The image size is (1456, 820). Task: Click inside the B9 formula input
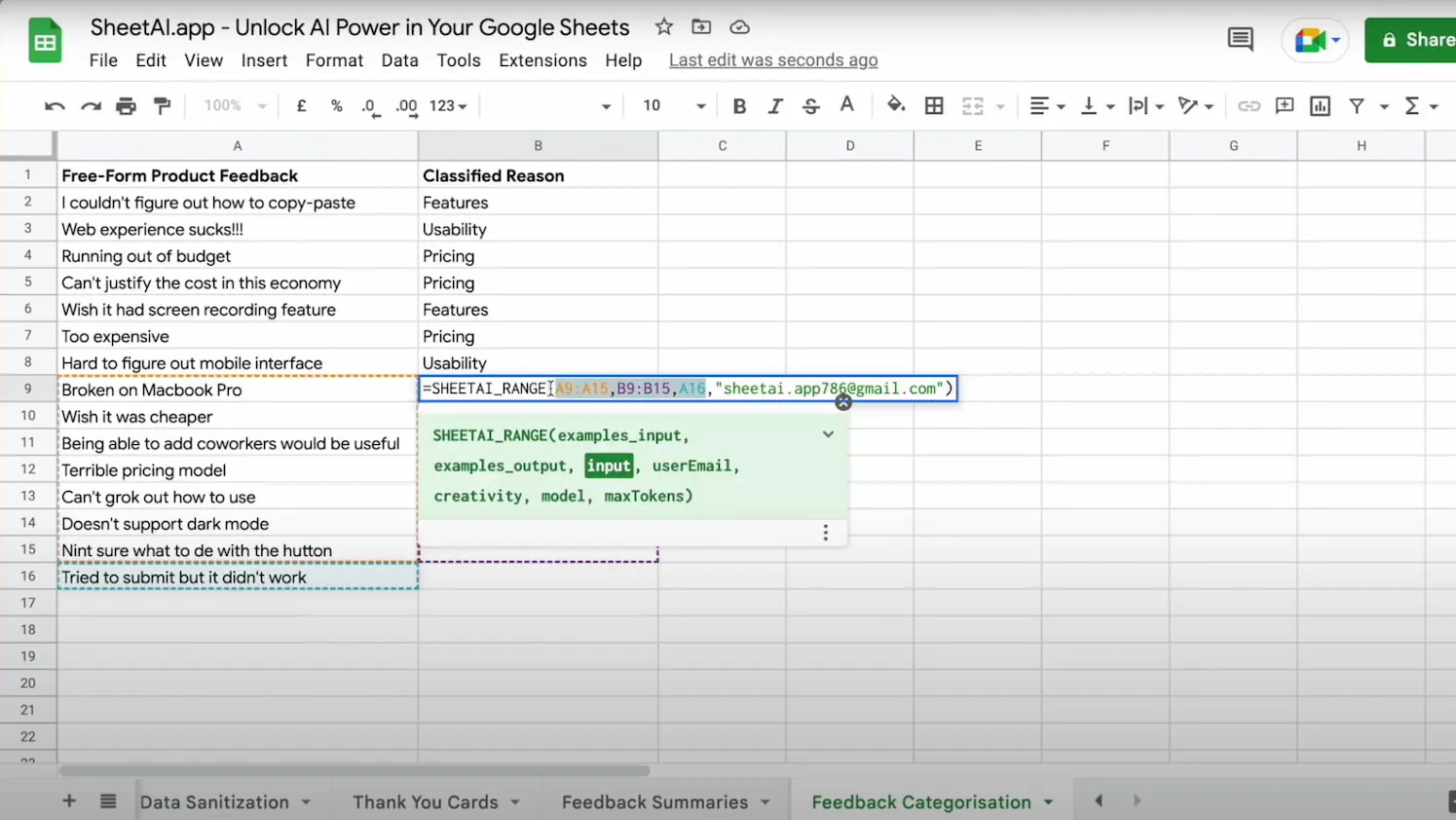point(688,389)
